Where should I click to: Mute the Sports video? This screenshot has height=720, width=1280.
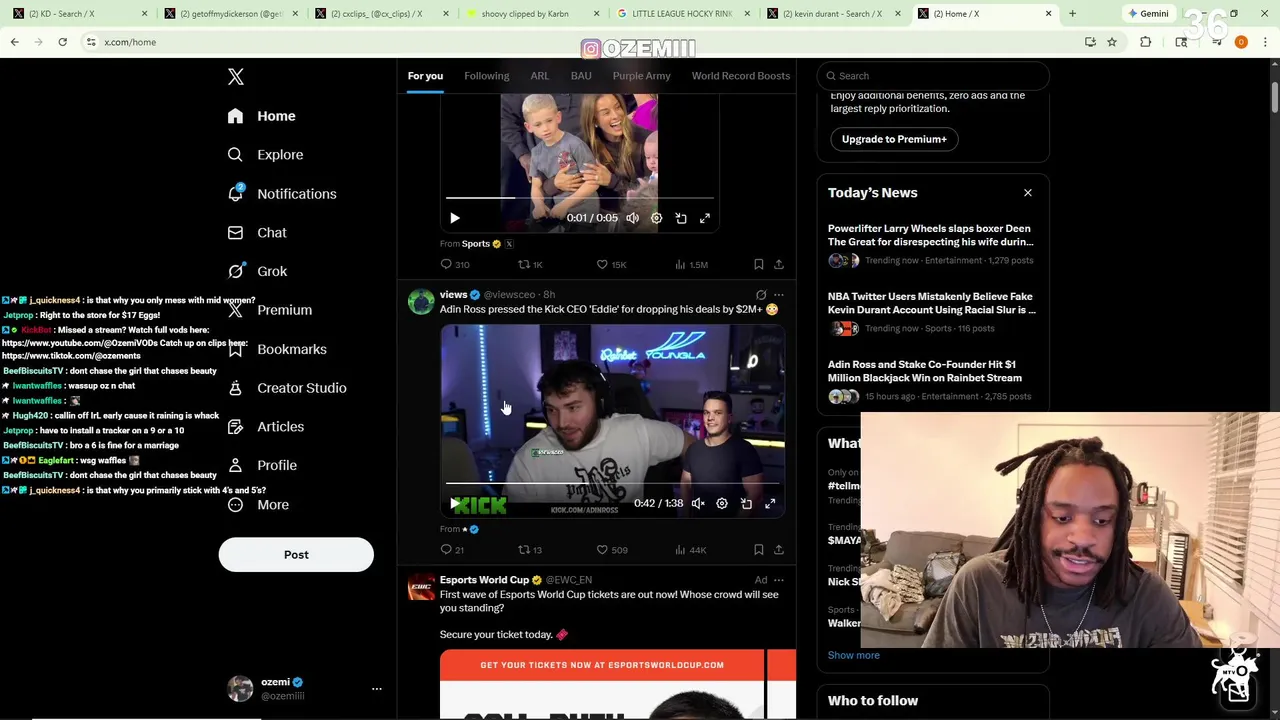click(633, 218)
